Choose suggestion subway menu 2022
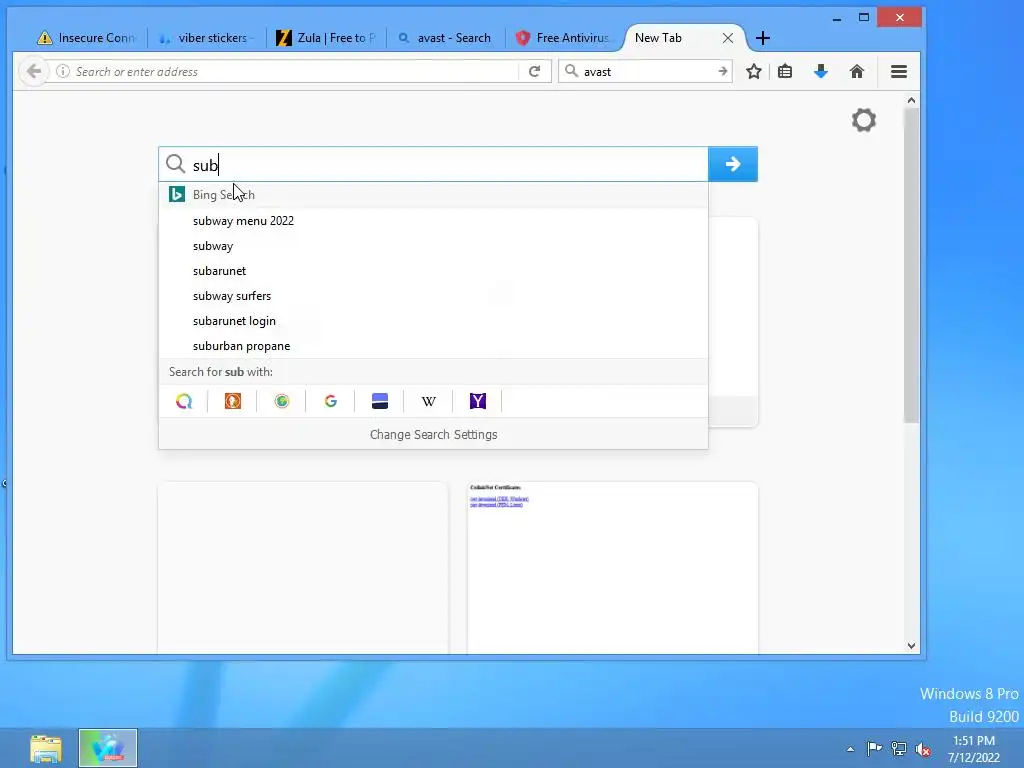The image size is (1024, 768). pos(433,221)
